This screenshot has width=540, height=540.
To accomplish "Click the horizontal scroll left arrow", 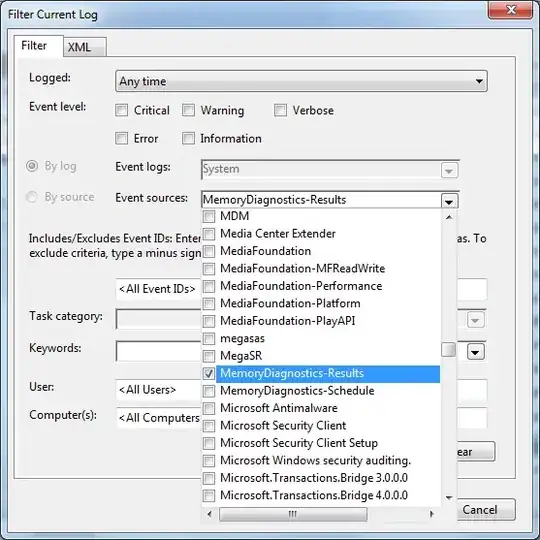I will tap(210, 514).
